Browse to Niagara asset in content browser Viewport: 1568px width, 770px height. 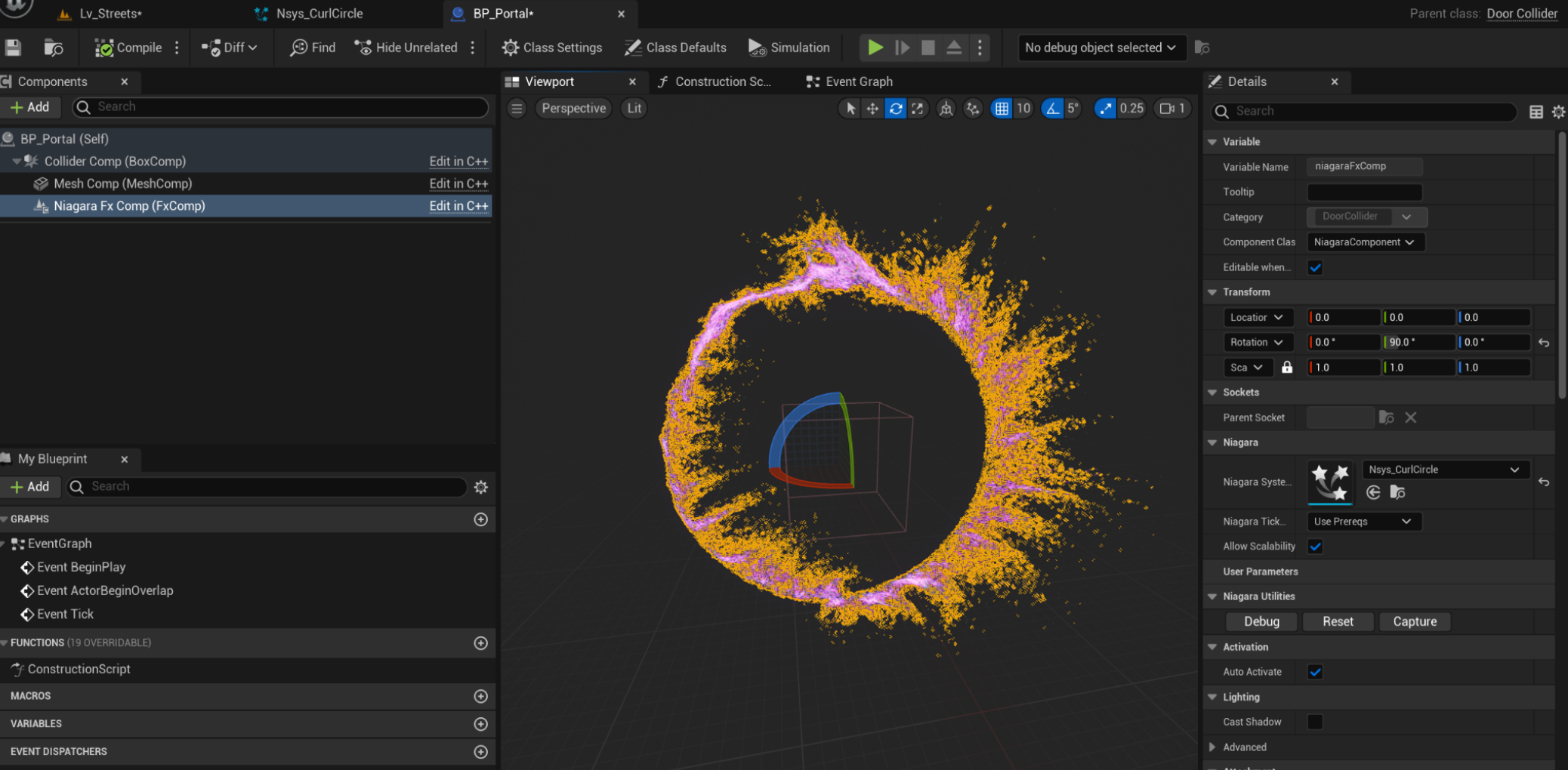[x=1397, y=493]
